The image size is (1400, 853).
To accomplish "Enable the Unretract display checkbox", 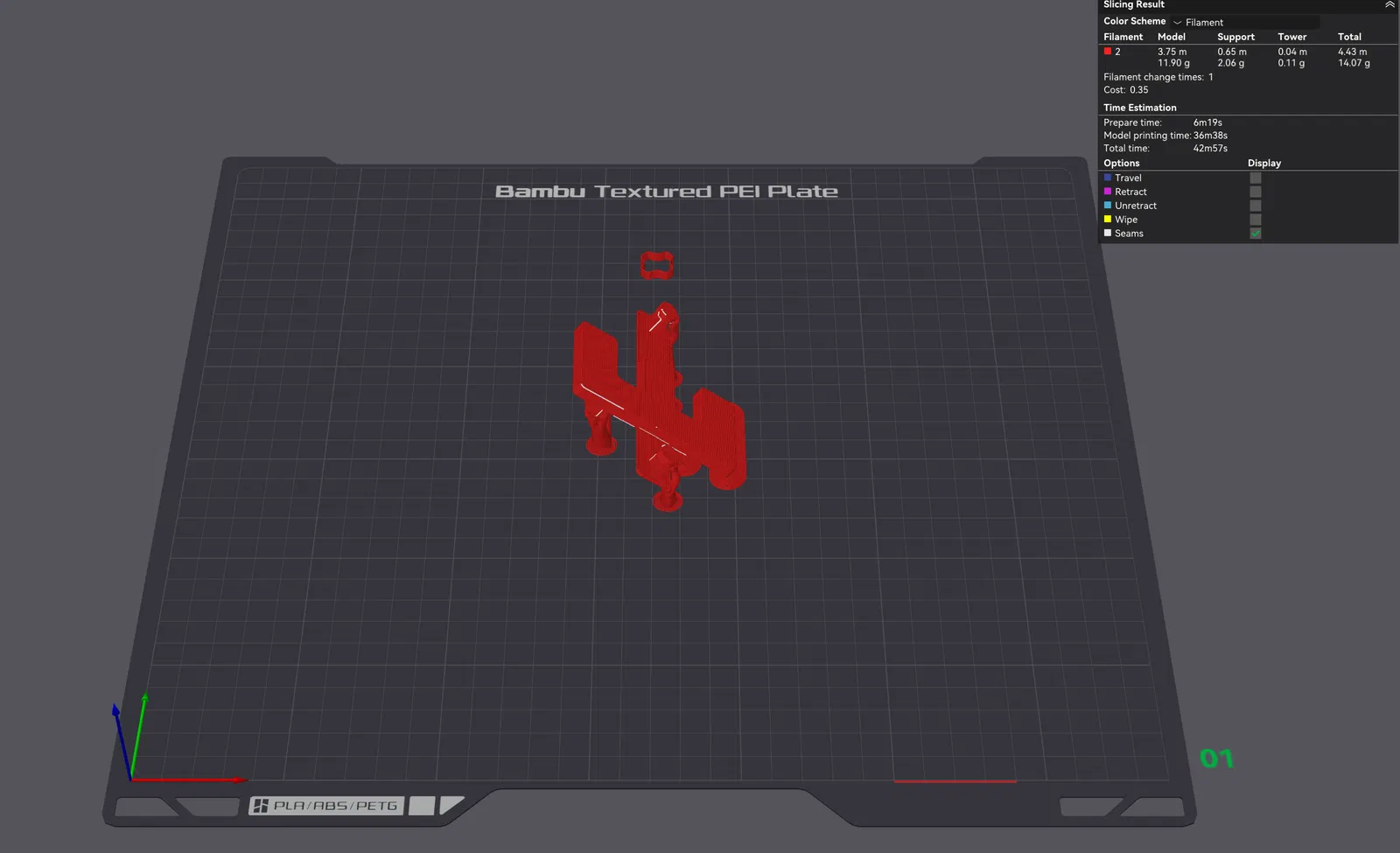I will point(1256,206).
